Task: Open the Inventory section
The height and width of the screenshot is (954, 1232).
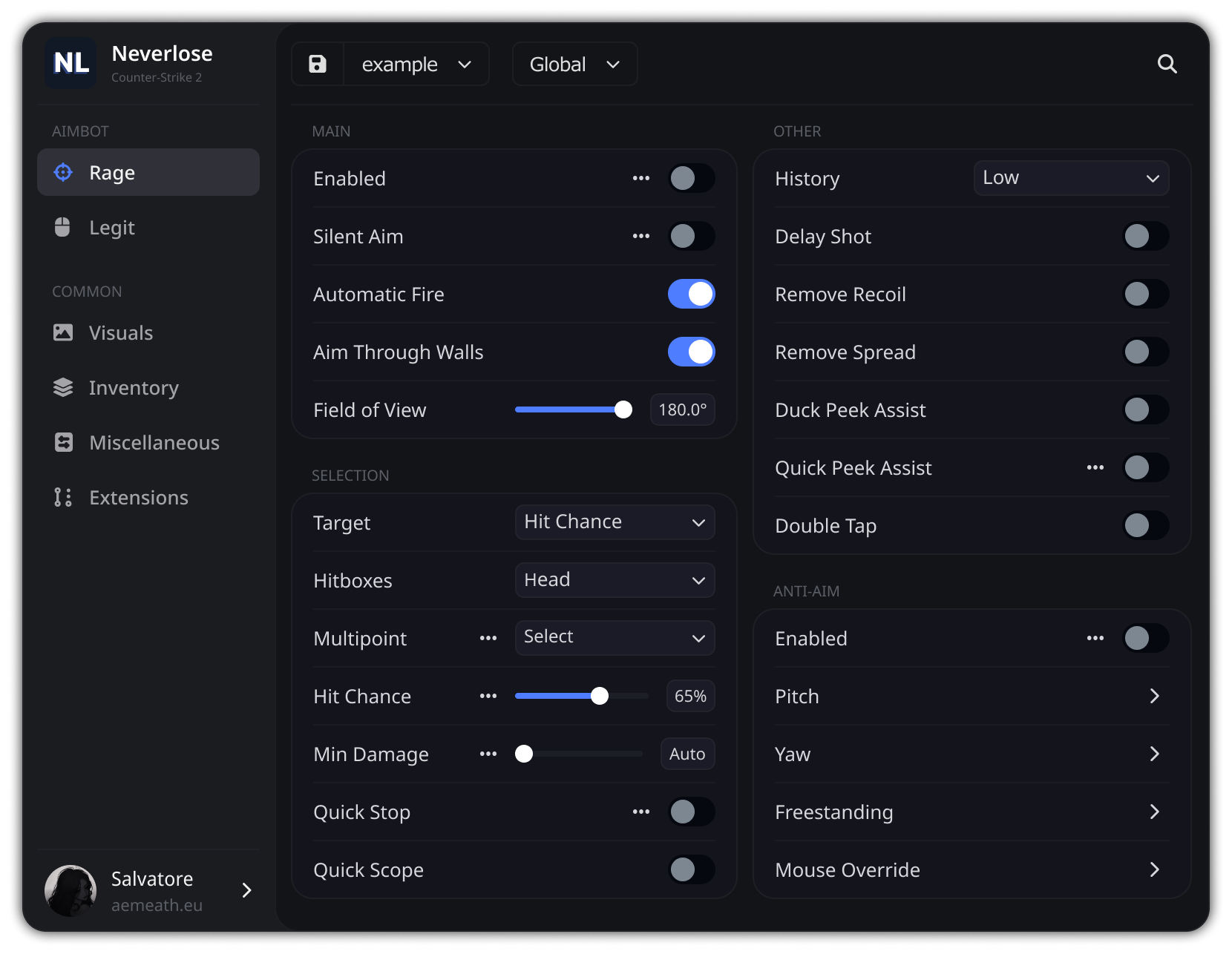Action: (x=148, y=387)
